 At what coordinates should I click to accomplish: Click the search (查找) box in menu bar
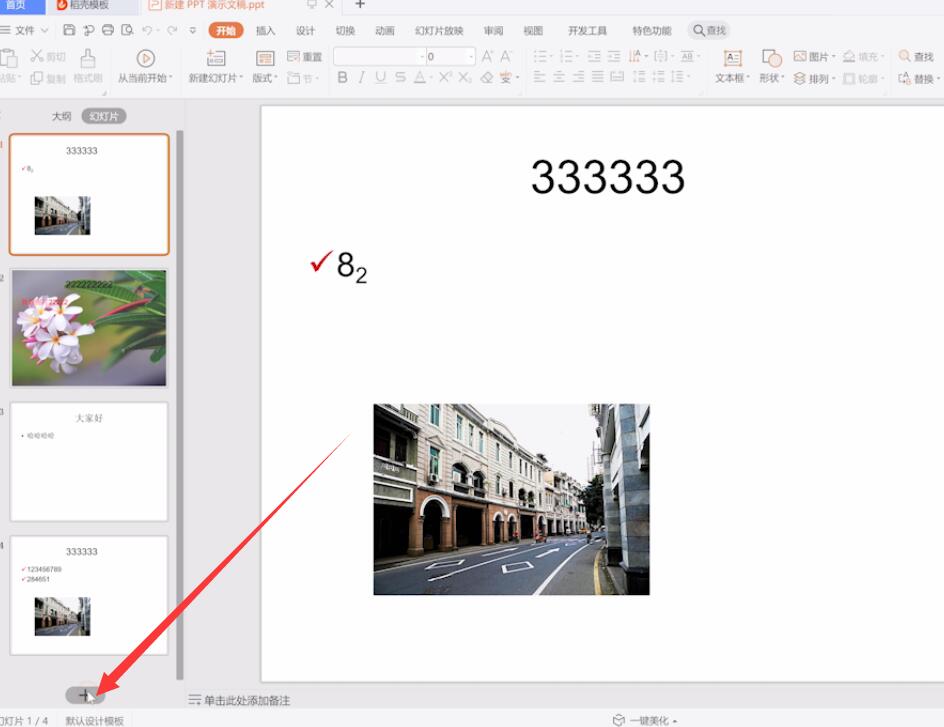click(709, 30)
